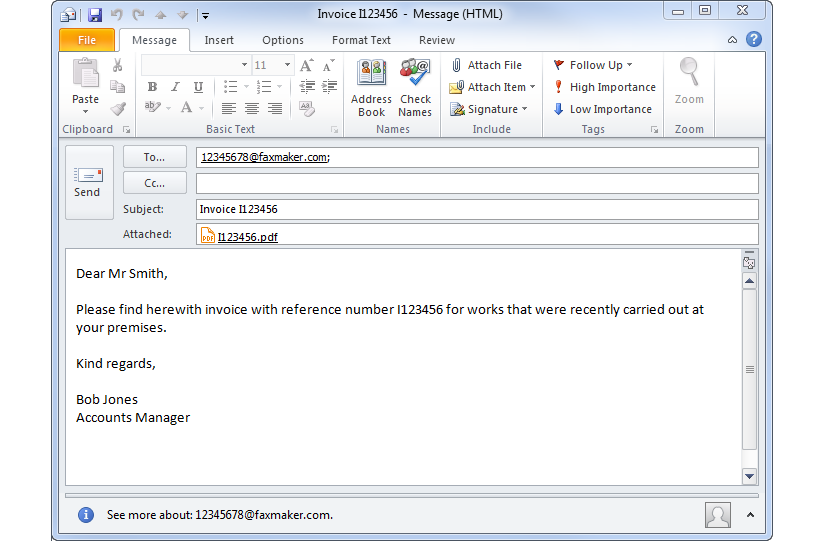
Task: Increase the paragraph indent
Action: pyautogui.click(x=329, y=86)
